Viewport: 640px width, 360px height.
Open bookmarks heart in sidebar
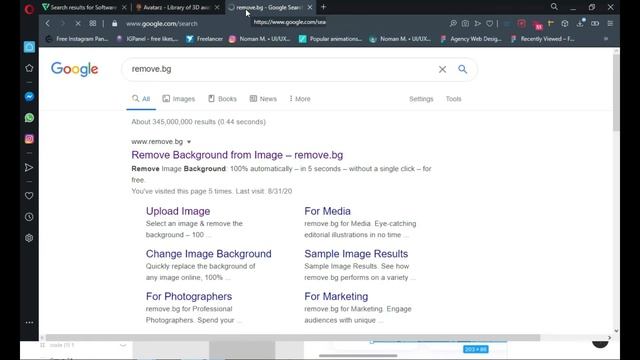29,196
